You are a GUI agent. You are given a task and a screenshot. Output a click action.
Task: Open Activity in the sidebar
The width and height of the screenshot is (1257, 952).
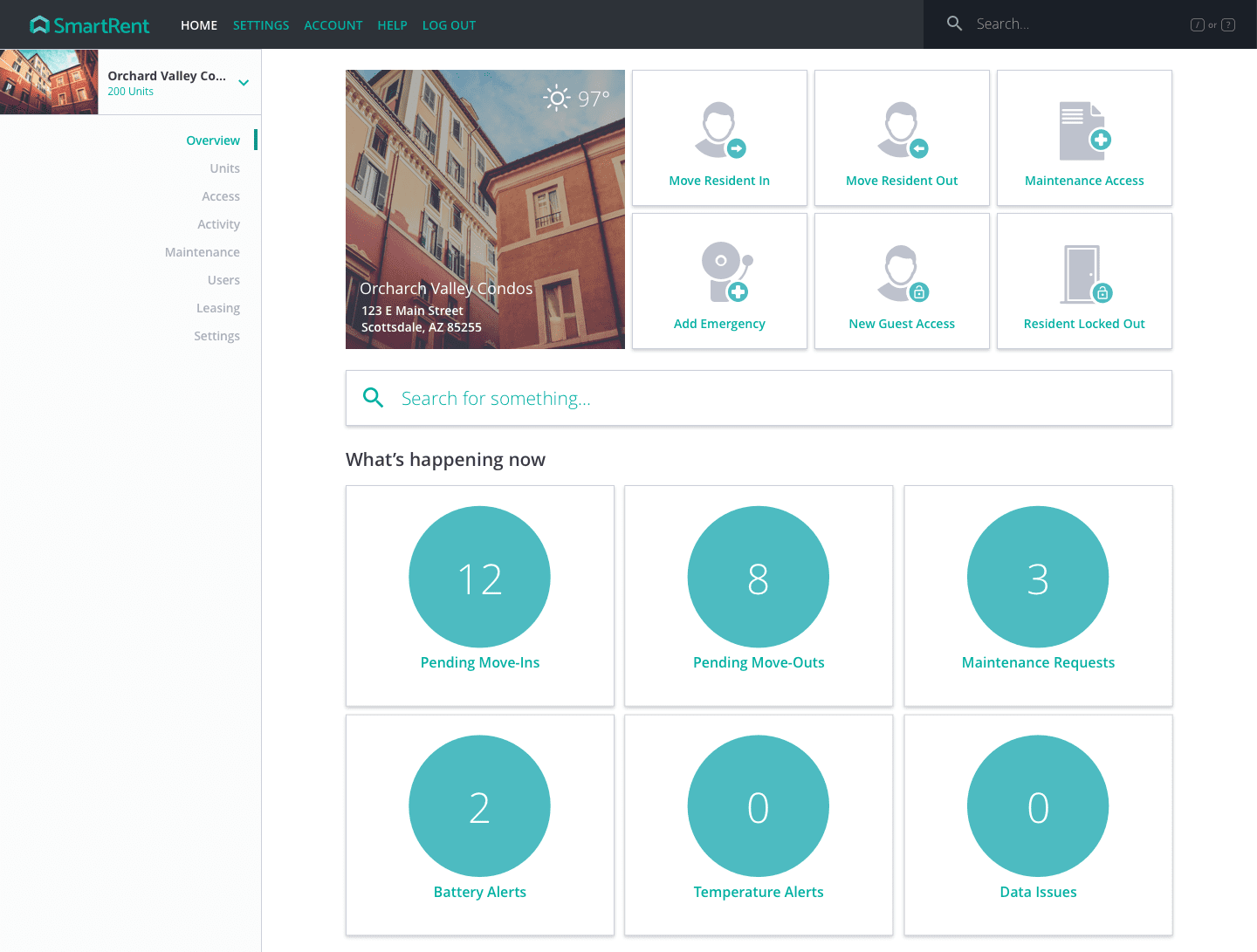pos(219,224)
